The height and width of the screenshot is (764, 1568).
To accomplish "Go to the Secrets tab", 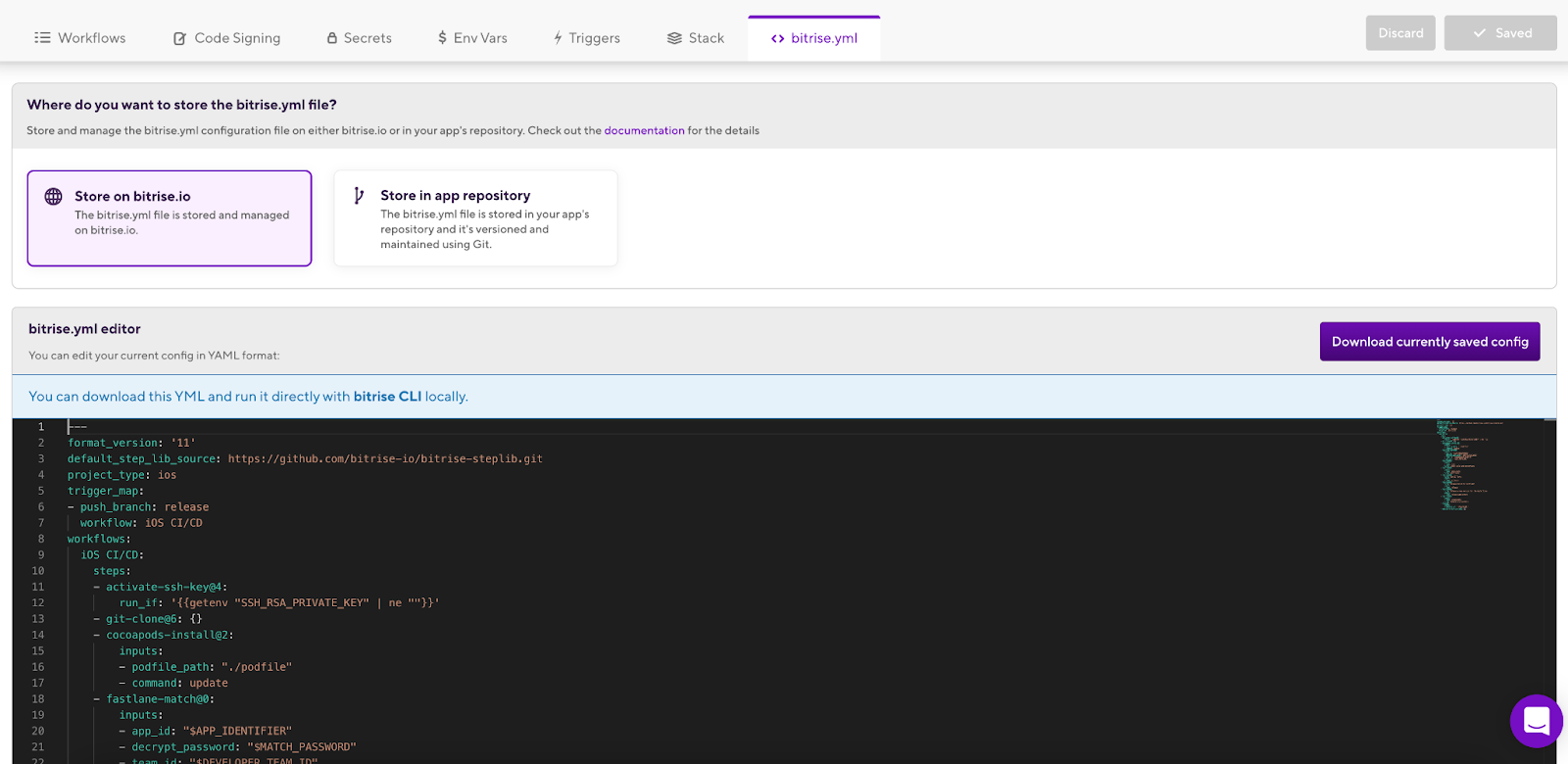I will [x=360, y=38].
